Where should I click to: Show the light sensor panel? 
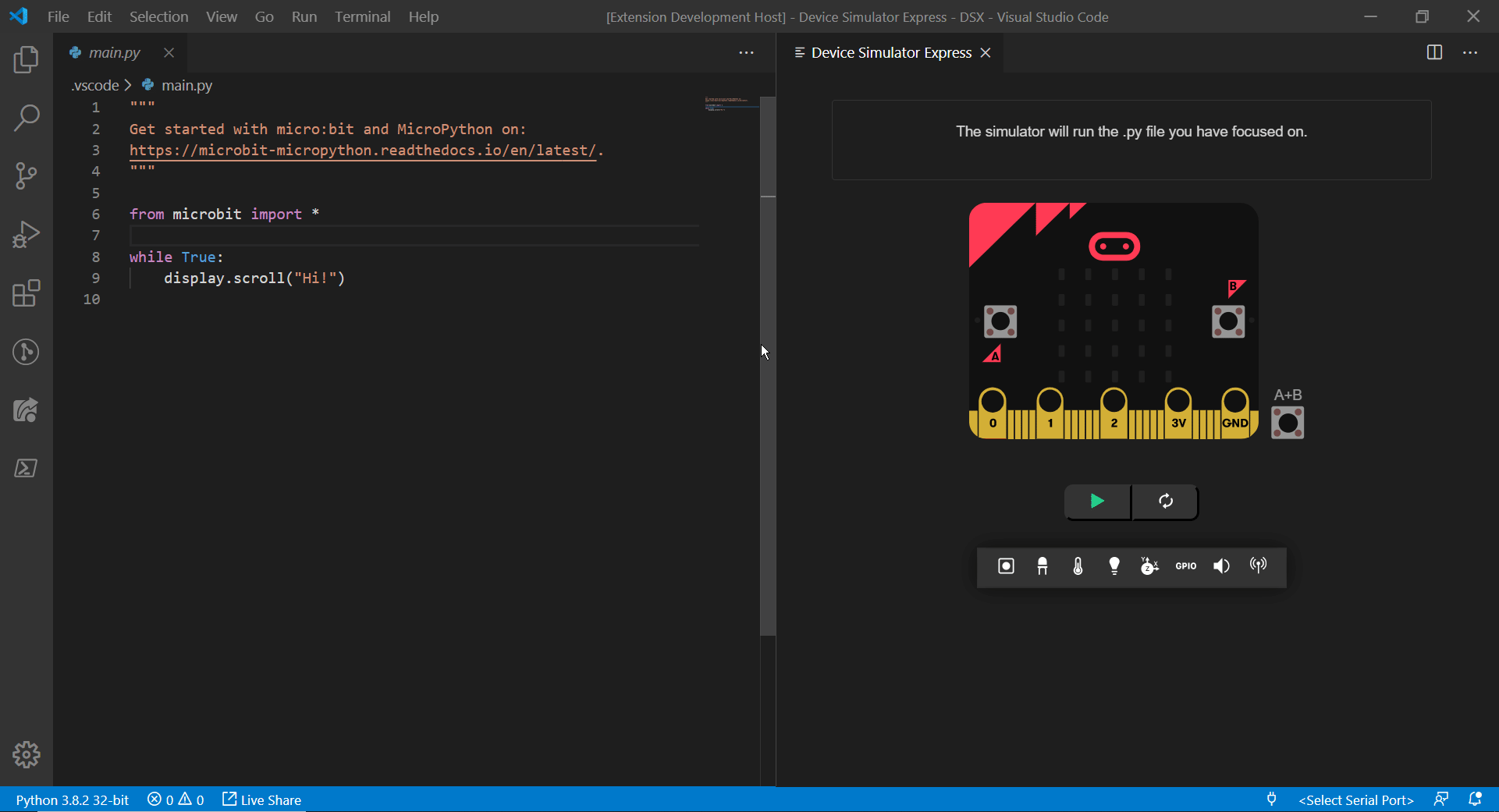click(x=1114, y=566)
